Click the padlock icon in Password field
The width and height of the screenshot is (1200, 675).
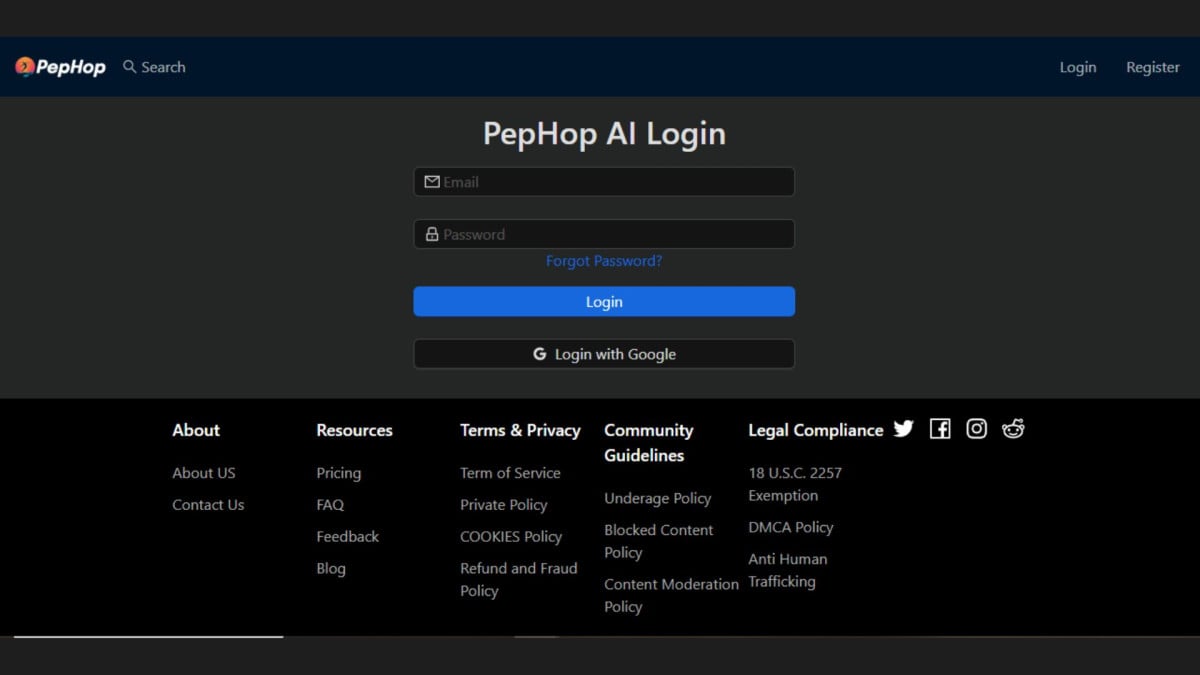point(432,234)
